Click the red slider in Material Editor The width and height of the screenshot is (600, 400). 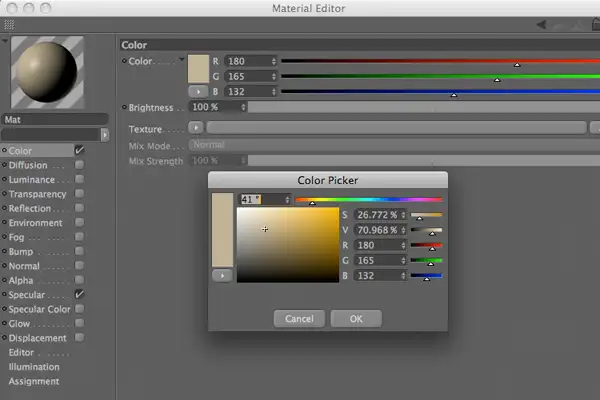(440, 61)
